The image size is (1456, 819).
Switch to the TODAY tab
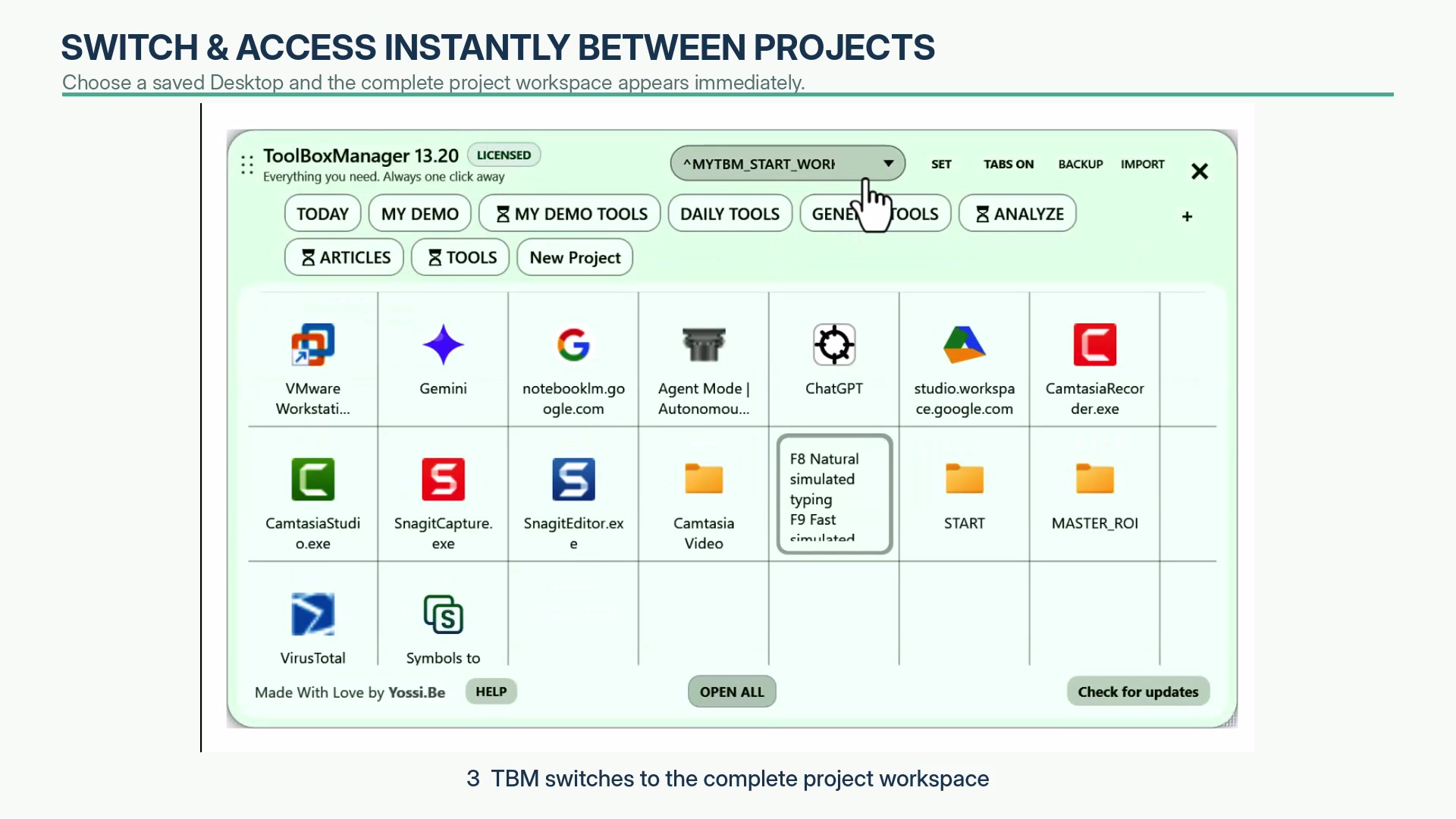point(322,214)
